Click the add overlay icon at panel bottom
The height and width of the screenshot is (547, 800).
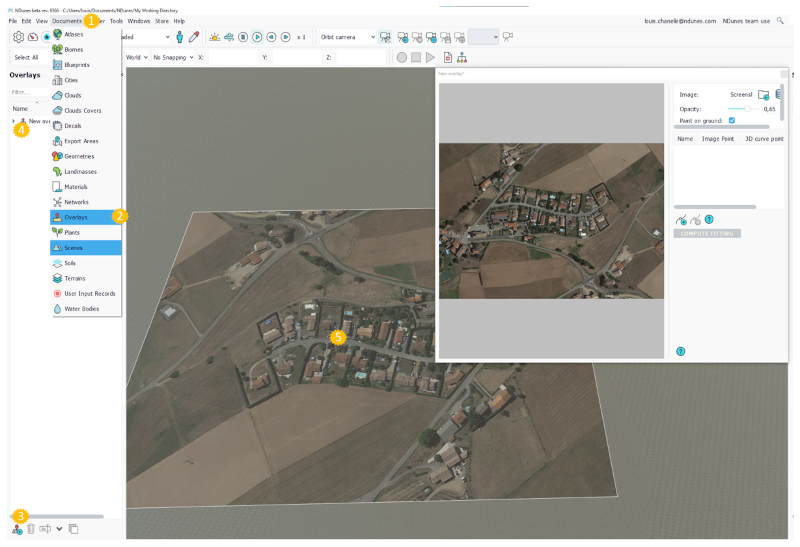(x=17, y=529)
